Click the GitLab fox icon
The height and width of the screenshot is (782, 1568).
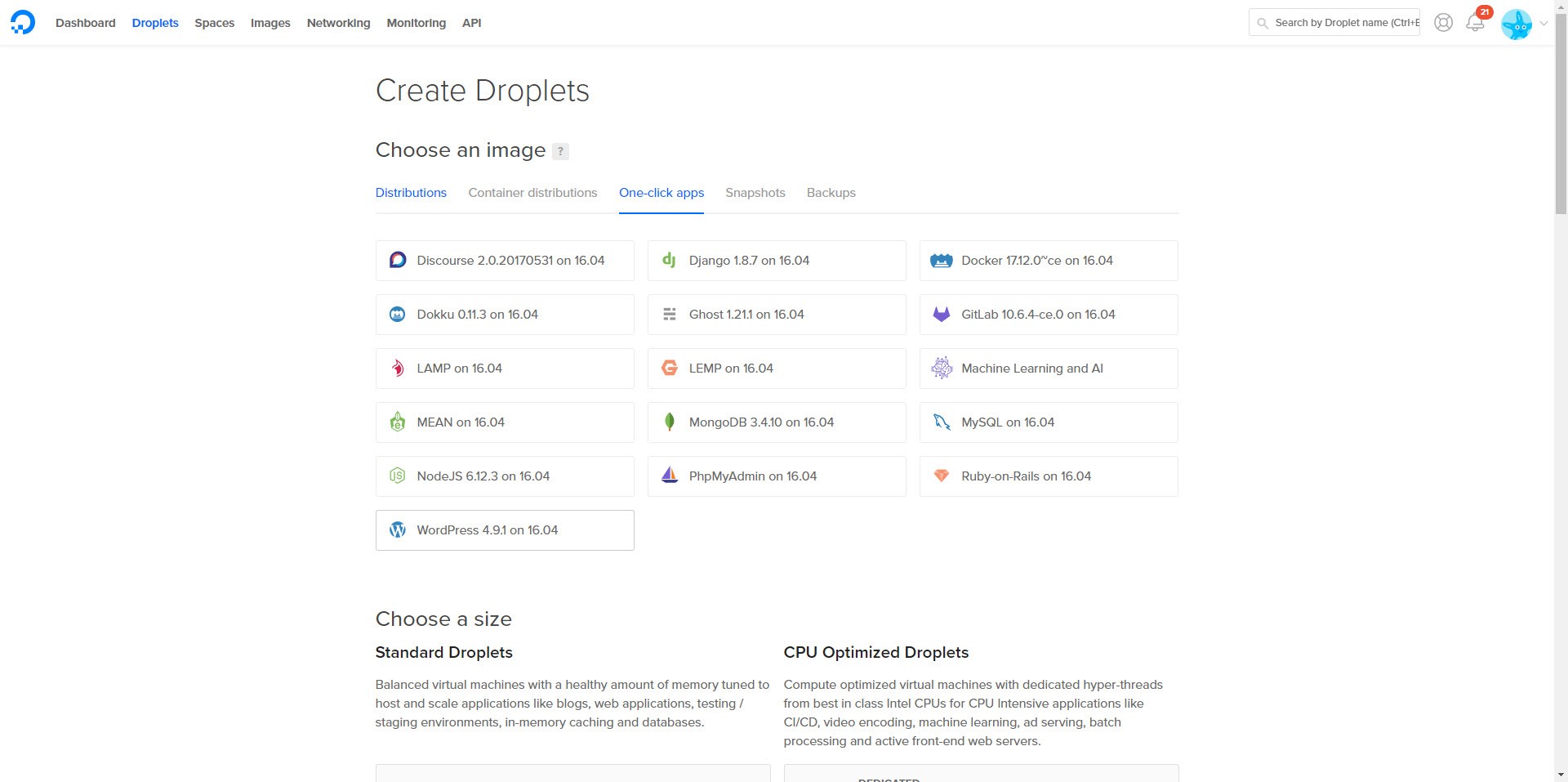pyautogui.click(x=942, y=315)
